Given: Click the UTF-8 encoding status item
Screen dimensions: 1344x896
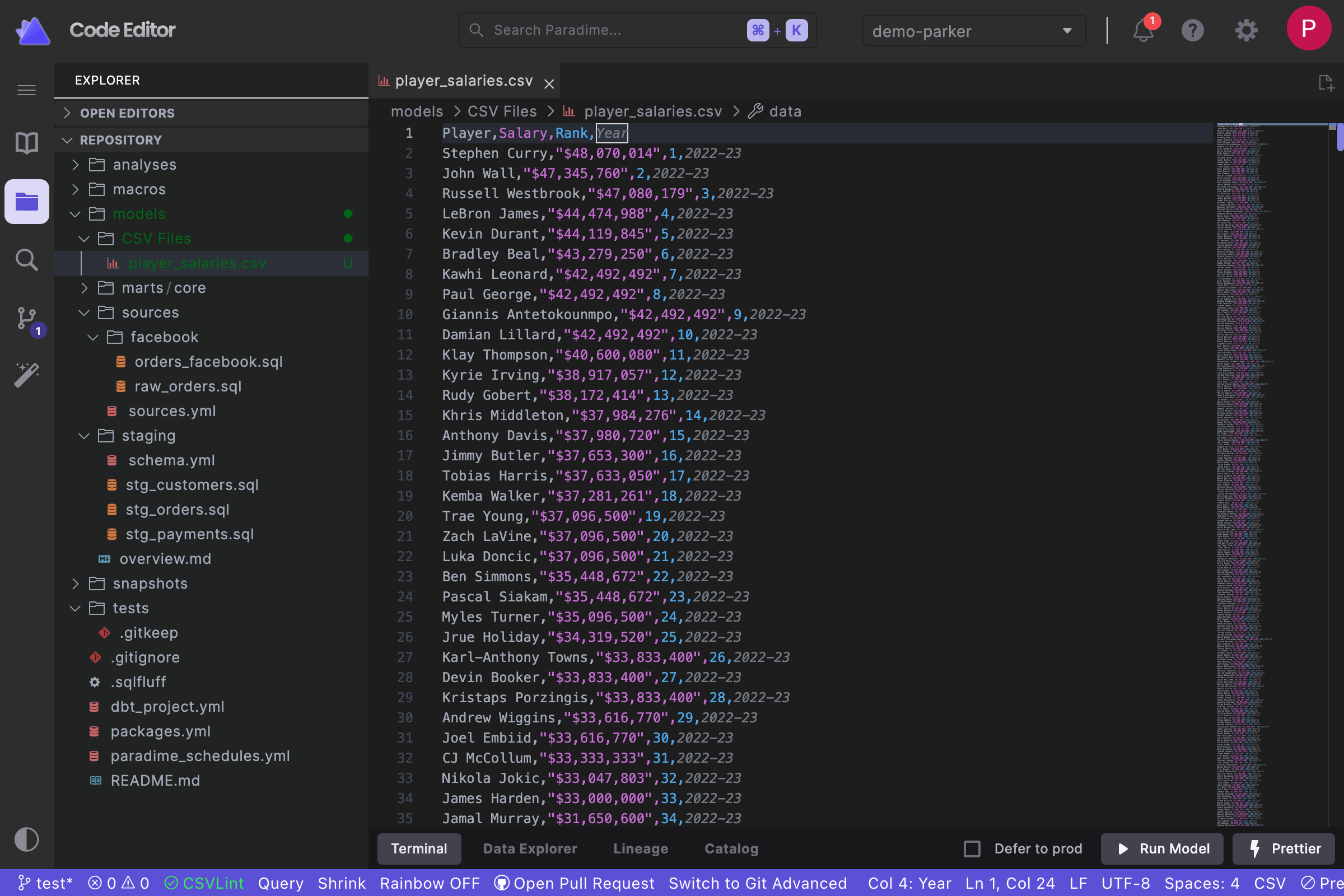Looking at the screenshot, I should [1125, 883].
